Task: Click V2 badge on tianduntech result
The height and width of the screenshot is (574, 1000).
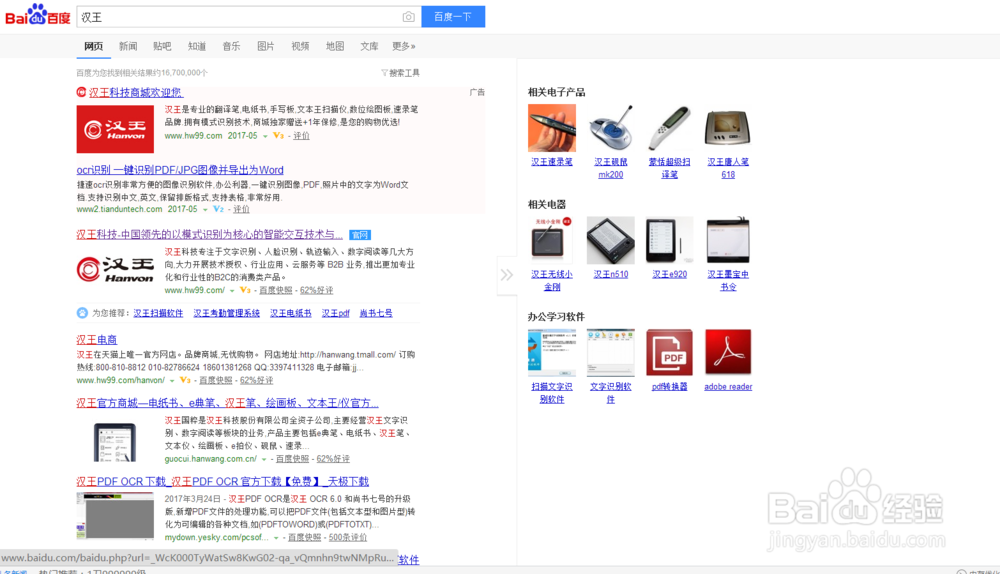Action: tap(218, 209)
